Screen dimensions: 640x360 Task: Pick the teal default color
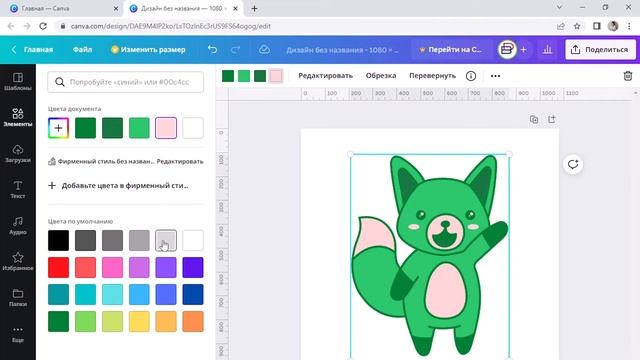pos(58,294)
